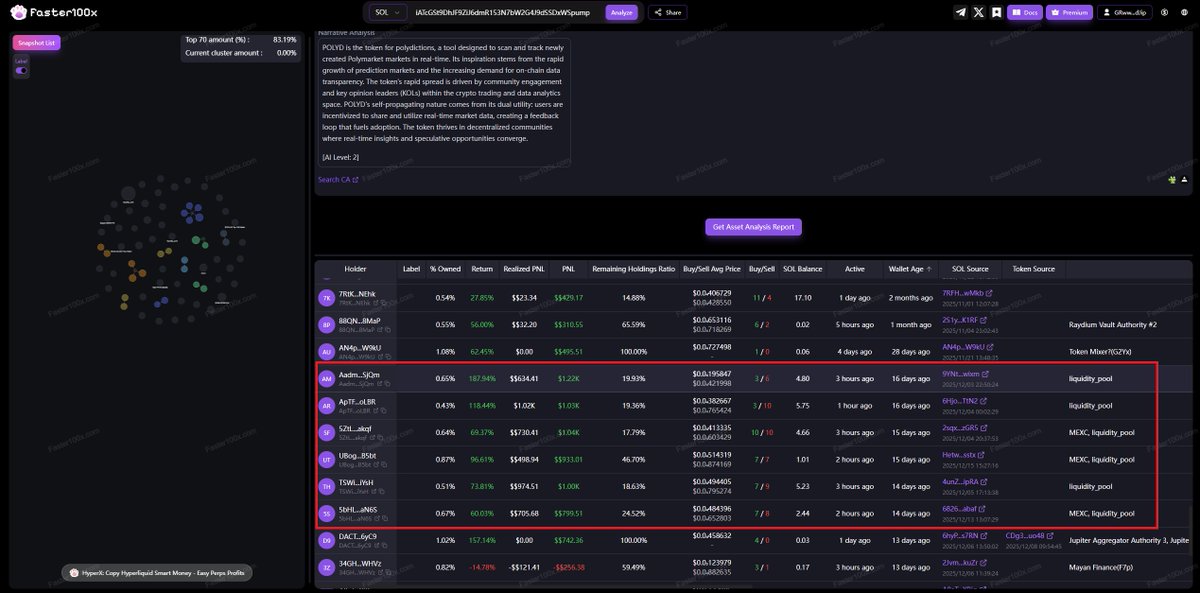Click the D9 avatar badge for DACT...6yC9
The image size is (1200, 593).
click(326, 541)
